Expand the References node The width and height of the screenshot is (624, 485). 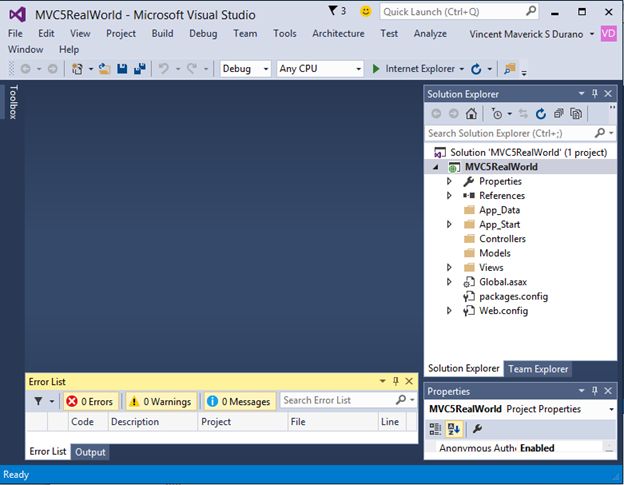point(449,196)
